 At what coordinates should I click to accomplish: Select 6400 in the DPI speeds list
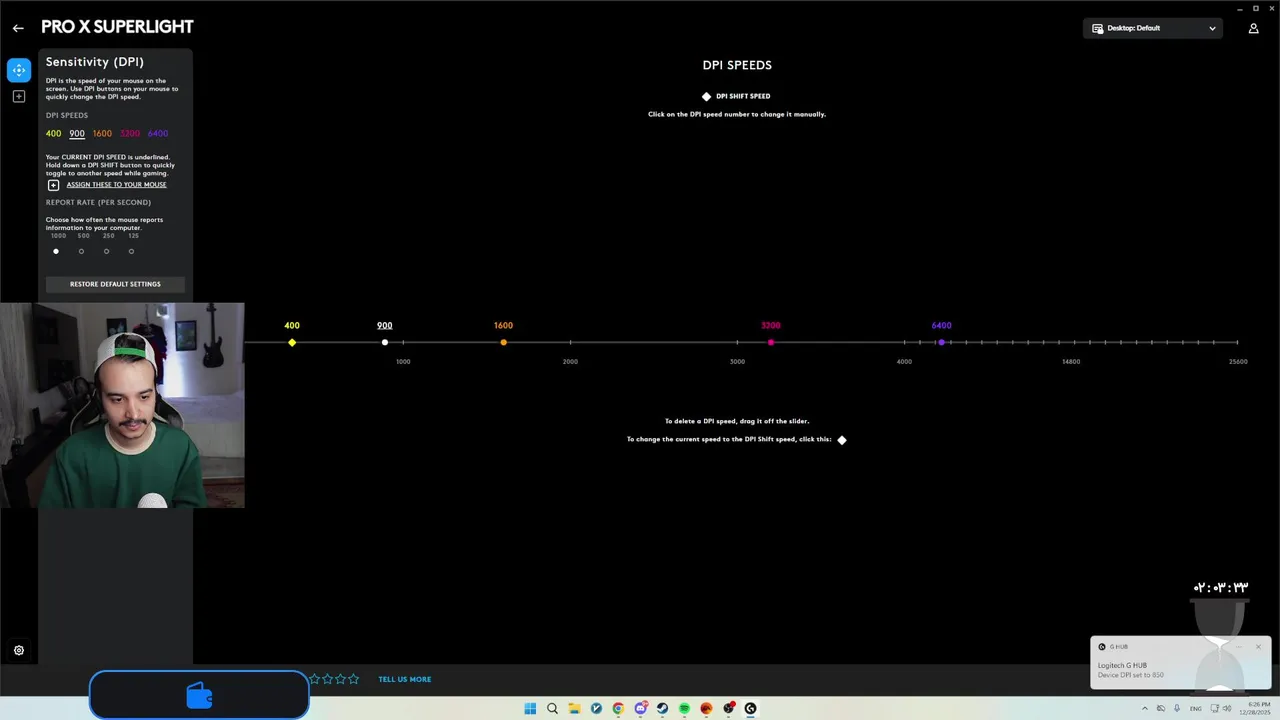(x=158, y=134)
